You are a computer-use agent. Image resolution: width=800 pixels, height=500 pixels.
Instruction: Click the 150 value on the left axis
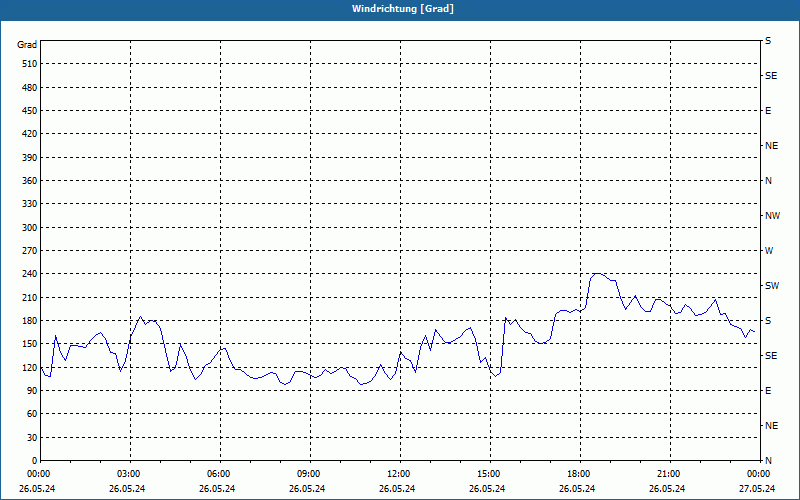[x=30, y=344]
